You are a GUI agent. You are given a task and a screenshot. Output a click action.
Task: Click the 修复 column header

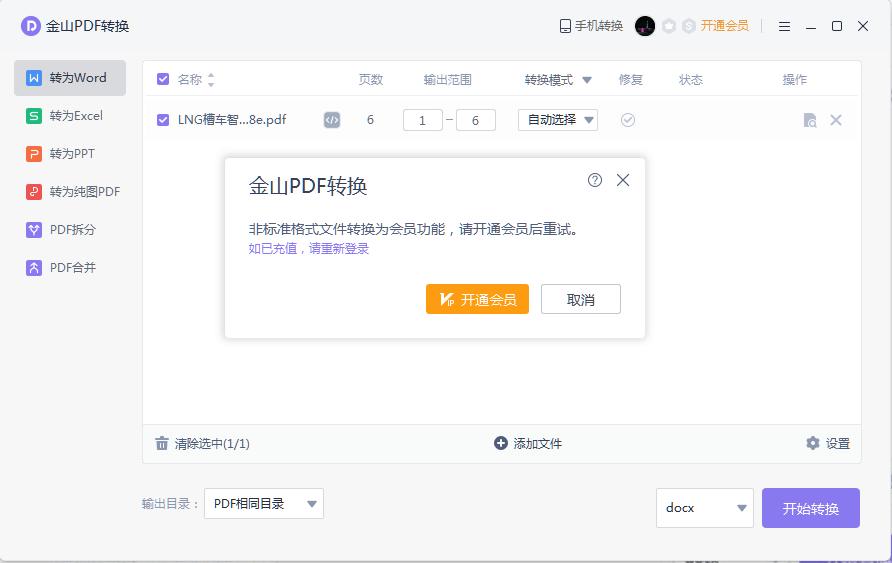631,80
